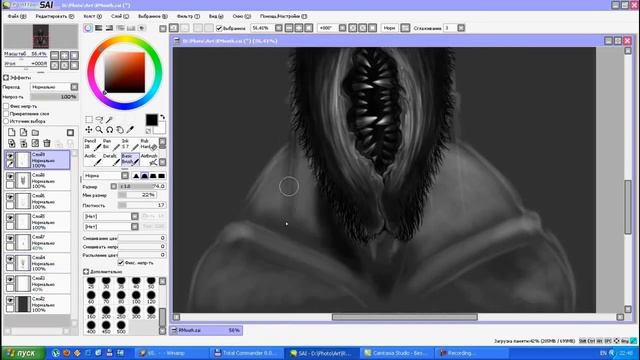Show the color wheel panel
Image resolution: width=640 pixels, height=360 pixels.
[x=88, y=28]
